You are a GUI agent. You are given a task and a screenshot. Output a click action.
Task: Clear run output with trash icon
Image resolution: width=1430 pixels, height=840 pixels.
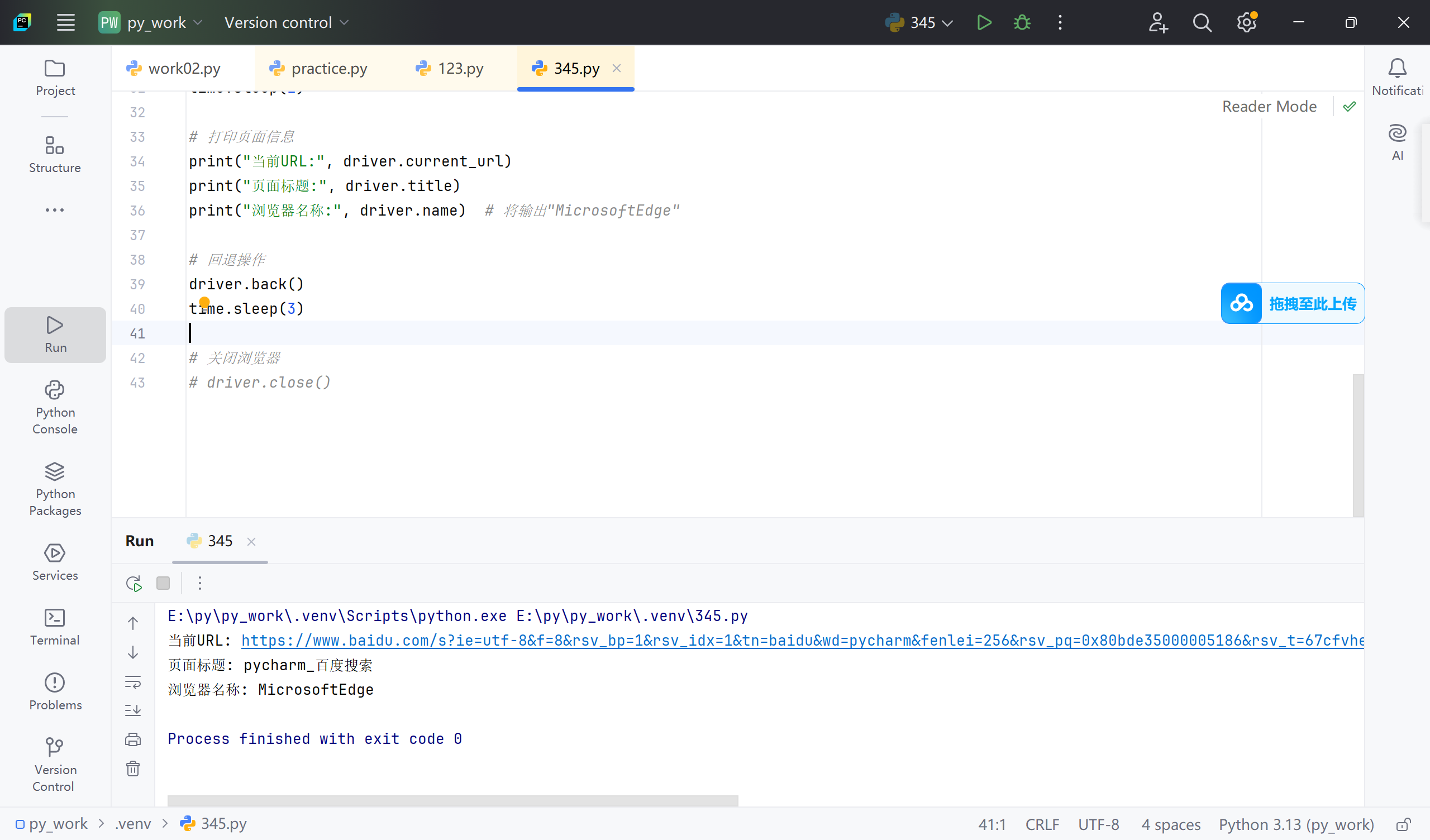133,769
